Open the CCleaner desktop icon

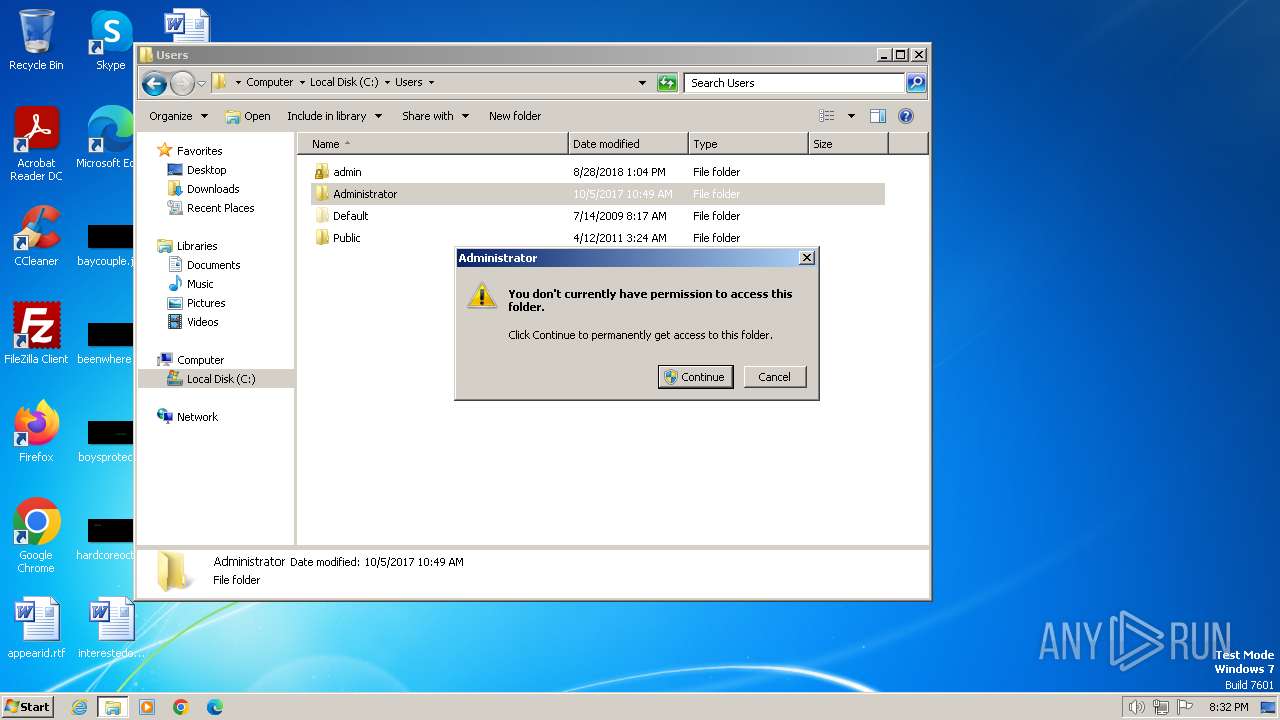36,236
